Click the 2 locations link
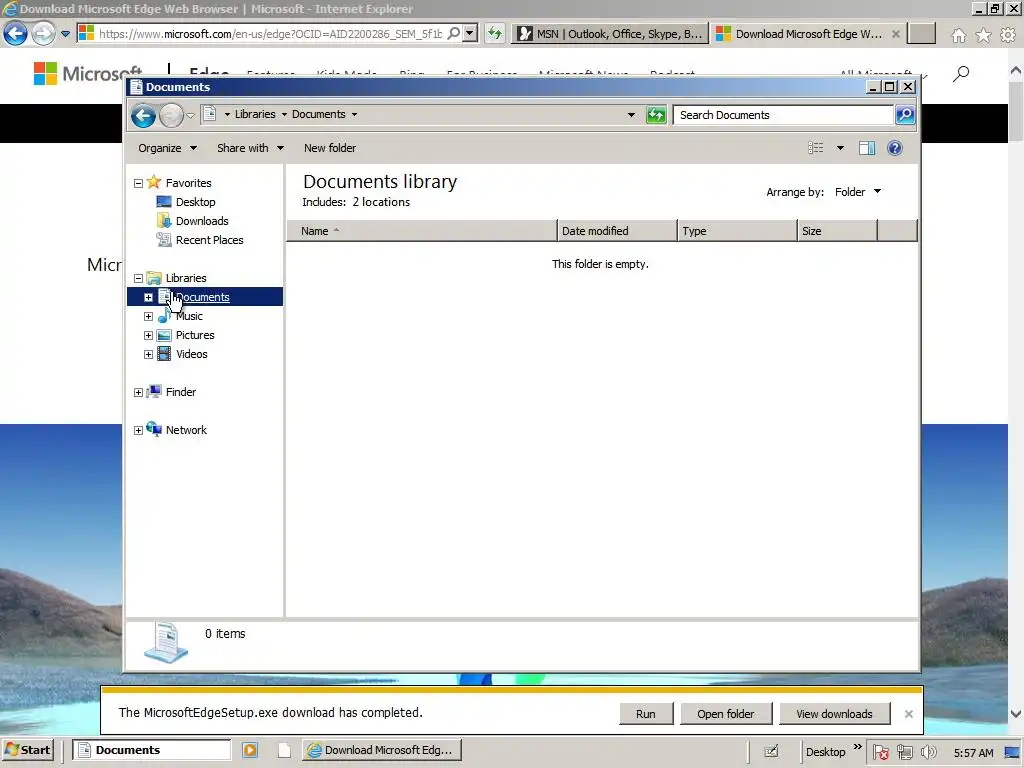The height and width of the screenshot is (768, 1024). [381, 202]
